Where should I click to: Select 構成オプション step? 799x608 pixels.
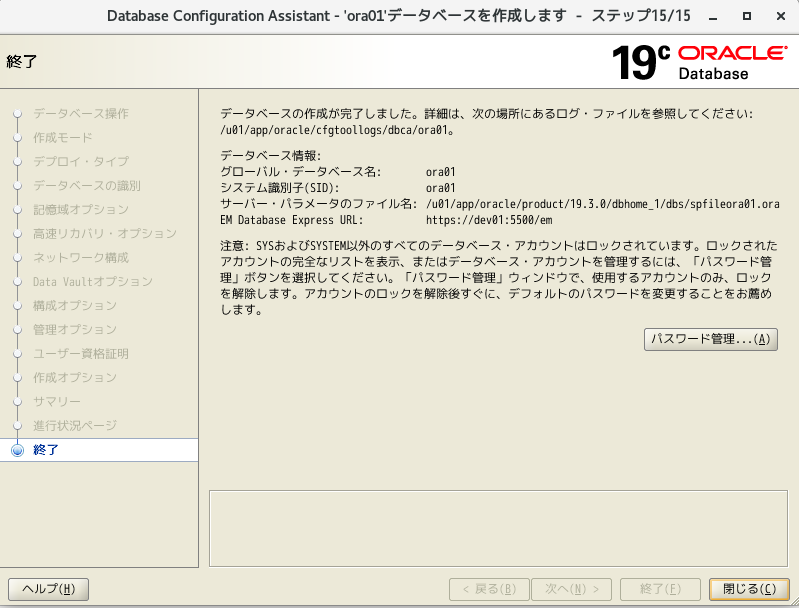point(74,305)
